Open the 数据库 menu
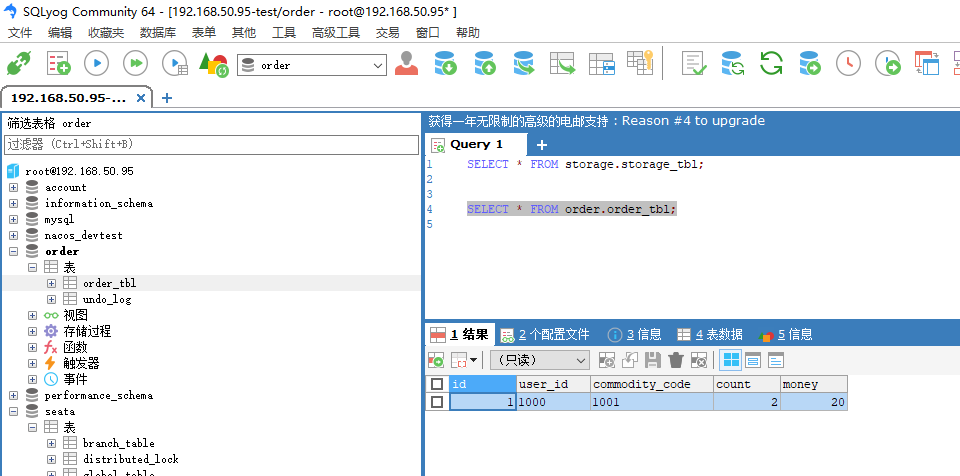 (158, 33)
